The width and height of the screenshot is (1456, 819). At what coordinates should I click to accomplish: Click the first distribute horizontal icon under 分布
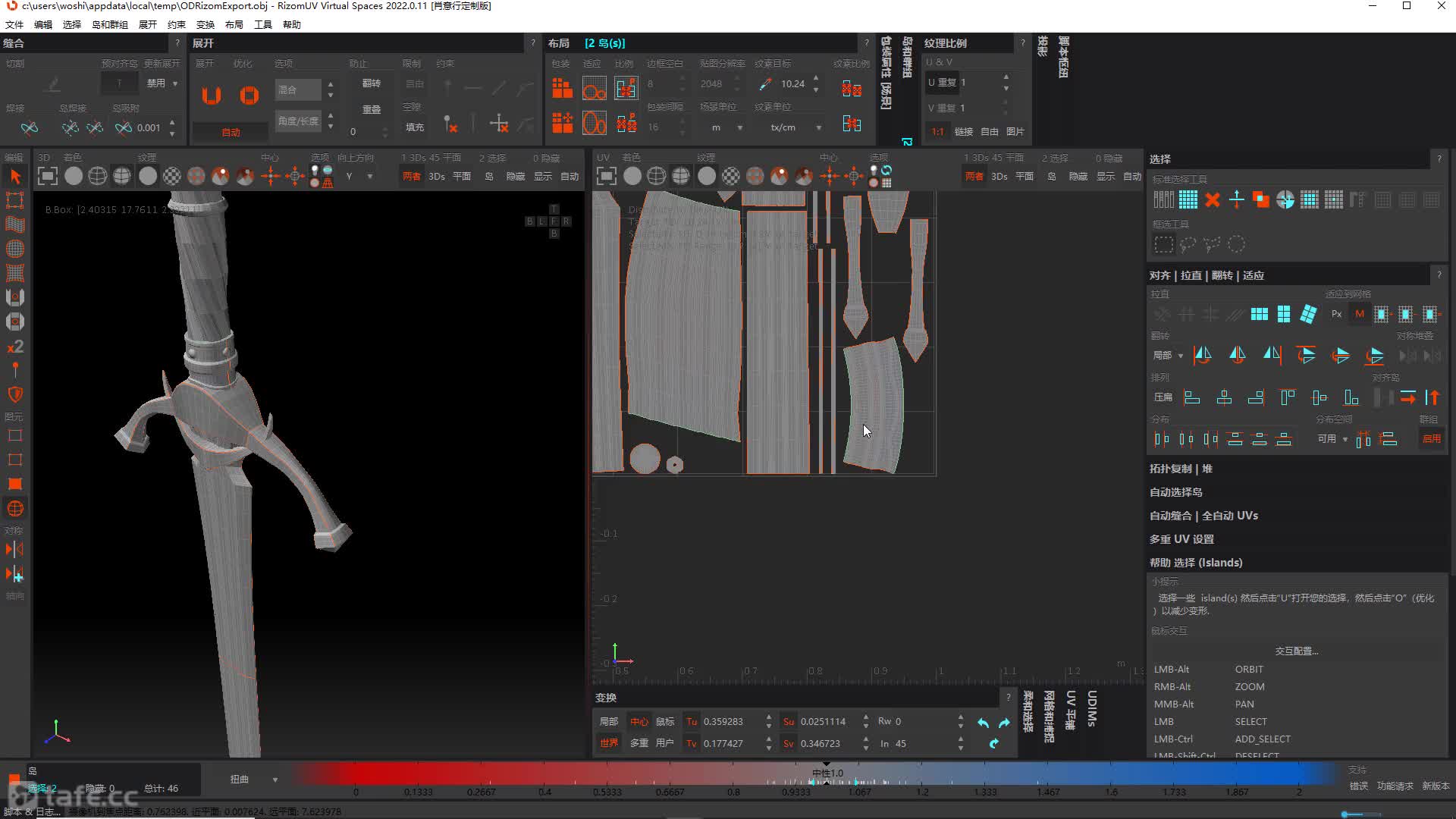coord(1162,439)
